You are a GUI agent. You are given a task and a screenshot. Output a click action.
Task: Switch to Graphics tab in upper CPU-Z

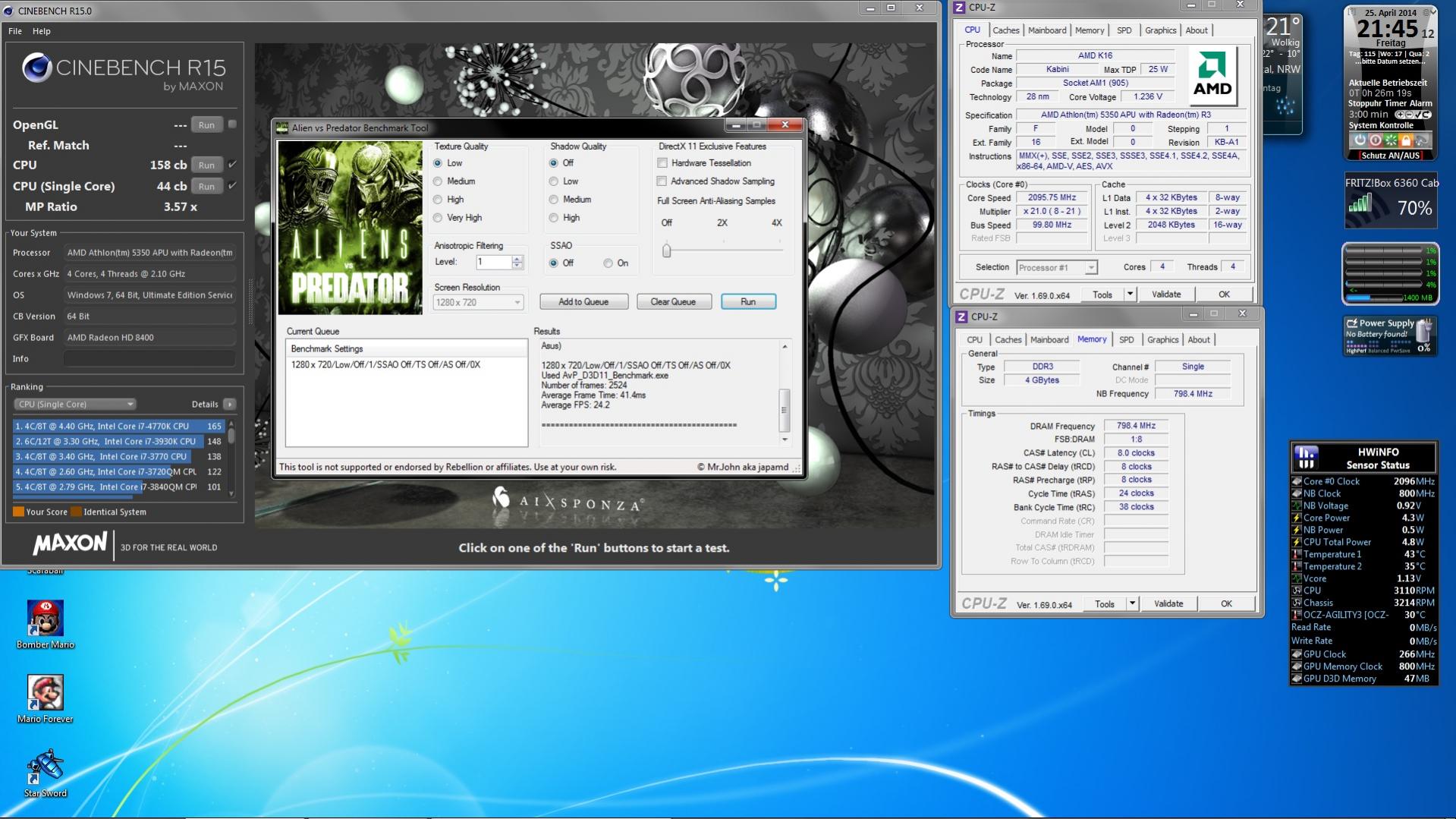point(1161,30)
